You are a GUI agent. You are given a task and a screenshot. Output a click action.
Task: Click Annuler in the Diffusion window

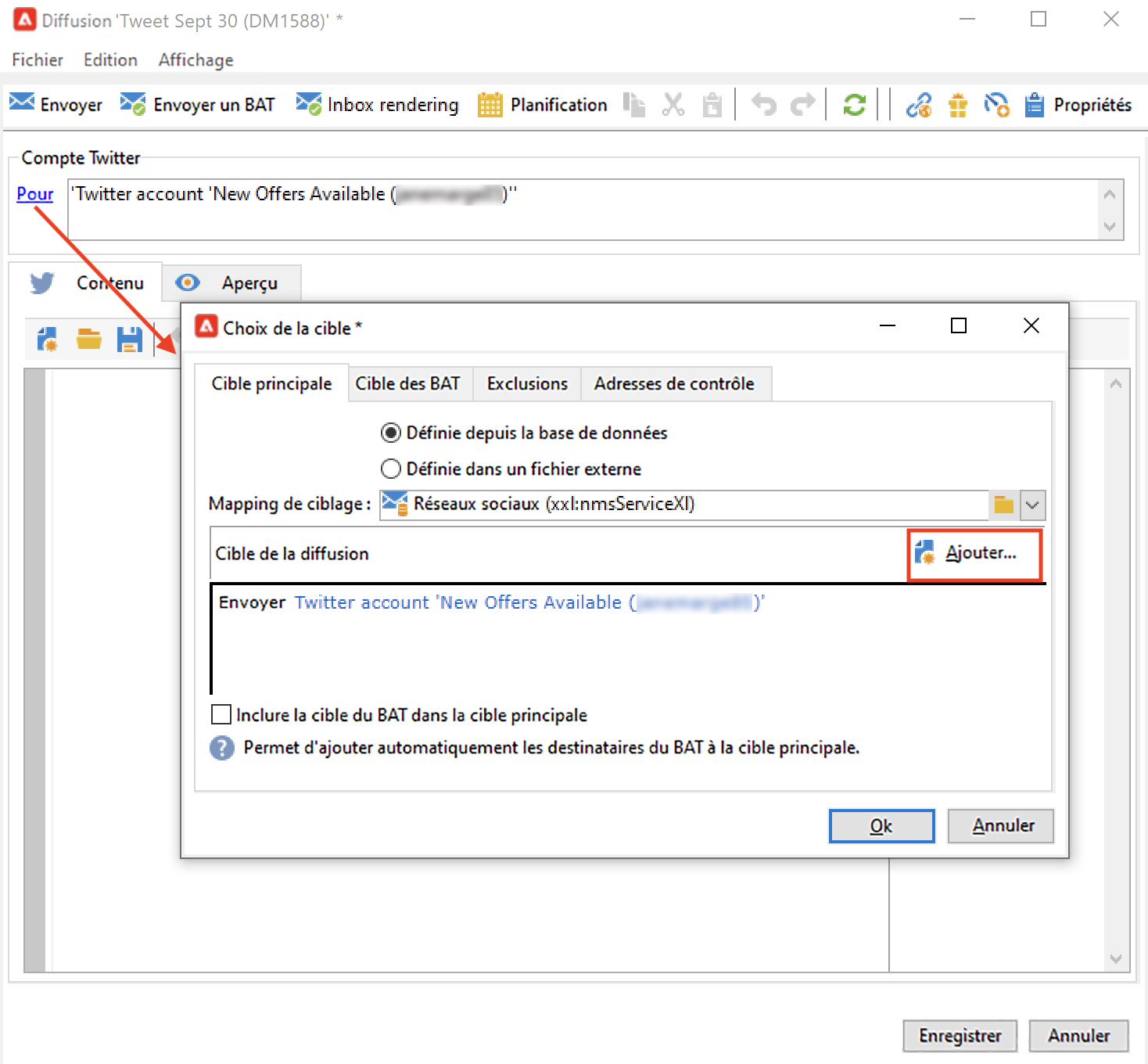coord(1078,1035)
